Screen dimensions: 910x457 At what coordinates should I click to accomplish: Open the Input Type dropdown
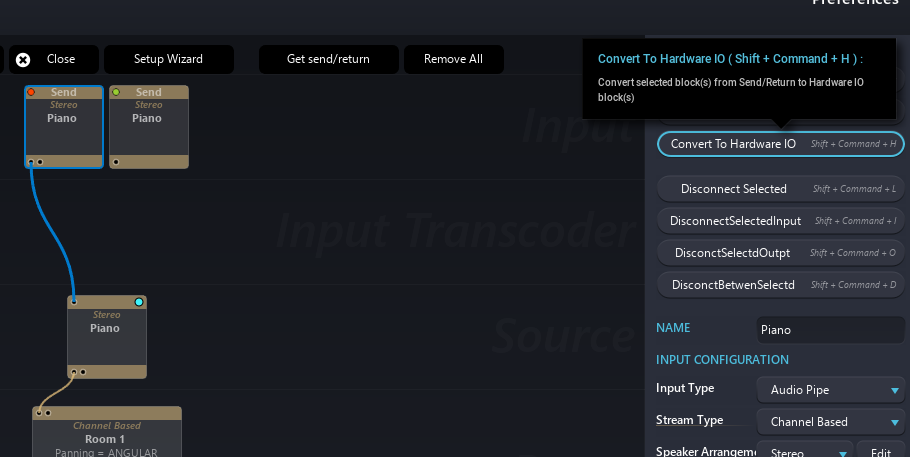pyautogui.click(x=830, y=390)
